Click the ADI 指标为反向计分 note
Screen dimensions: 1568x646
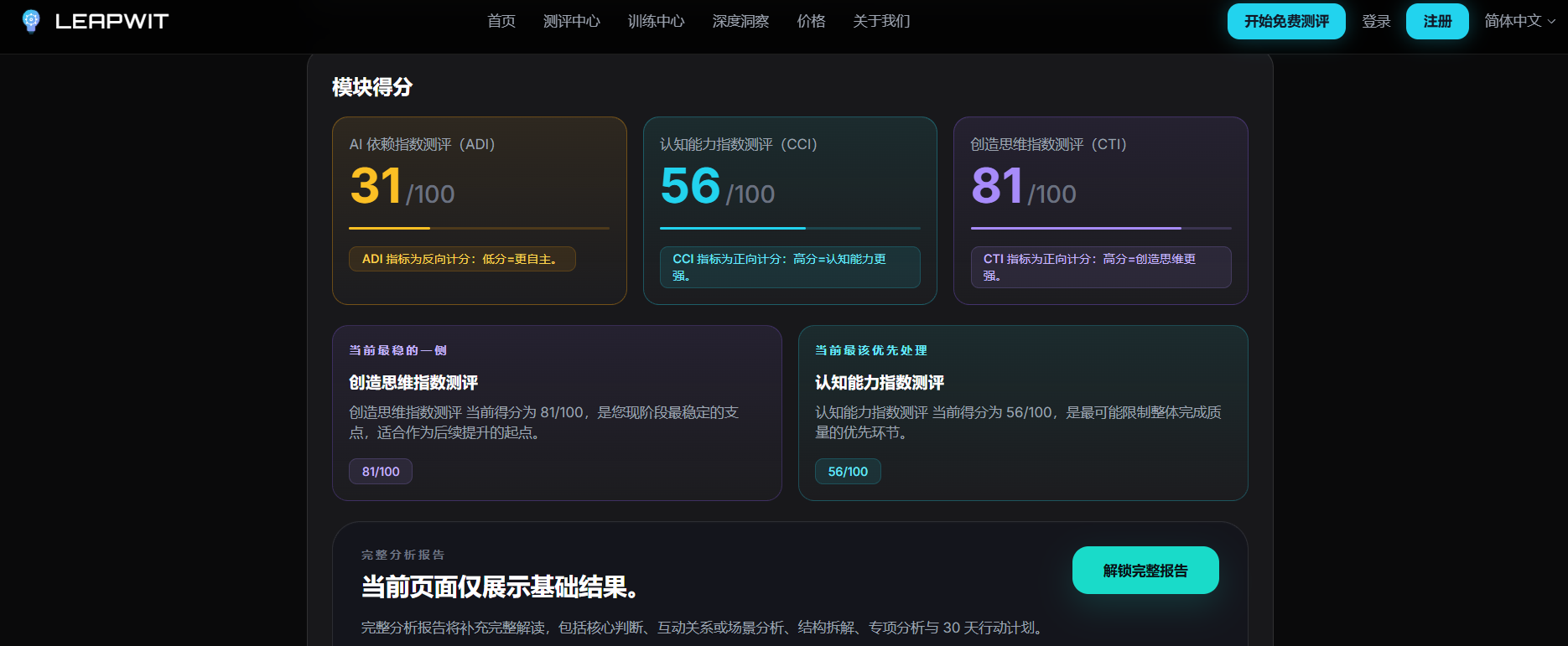tap(462, 259)
